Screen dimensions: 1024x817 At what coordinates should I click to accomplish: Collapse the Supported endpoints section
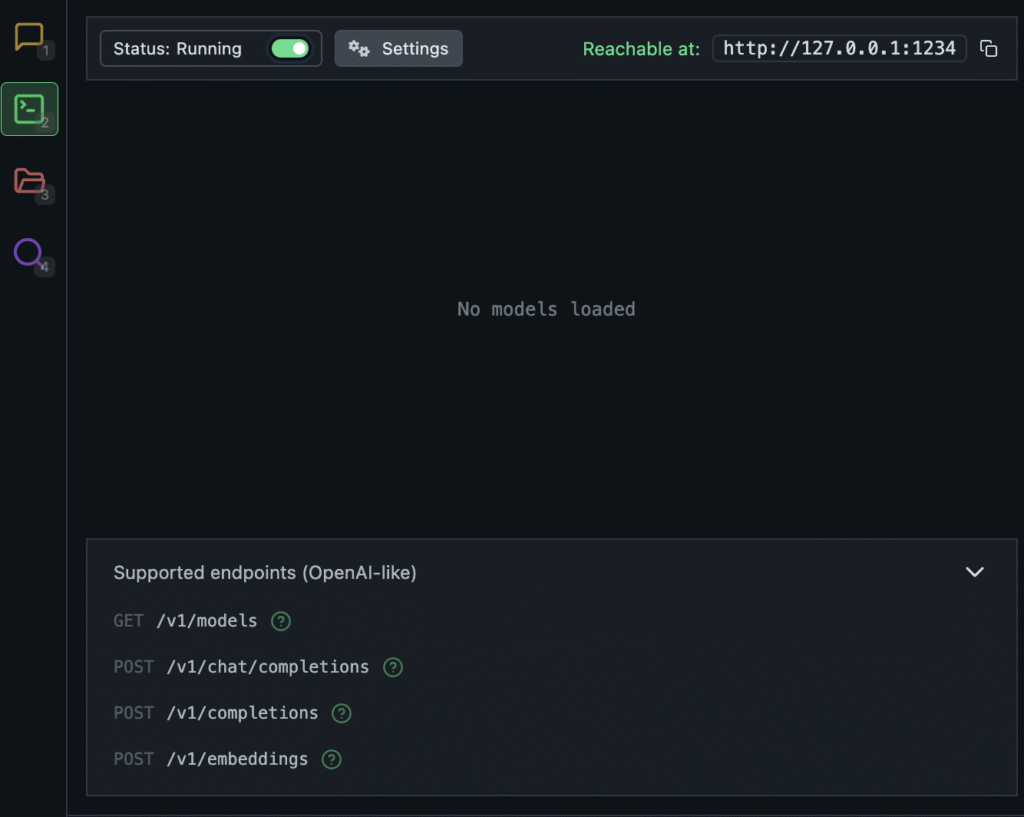[974, 572]
